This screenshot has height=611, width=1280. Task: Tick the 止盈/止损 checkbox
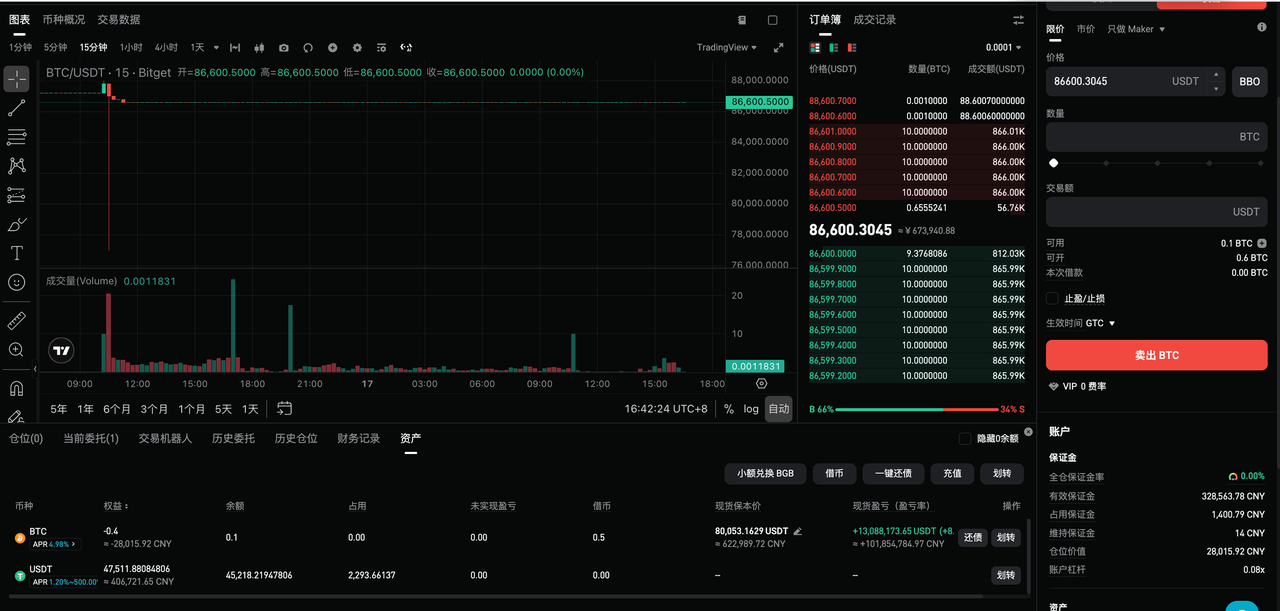tap(1052, 298)
